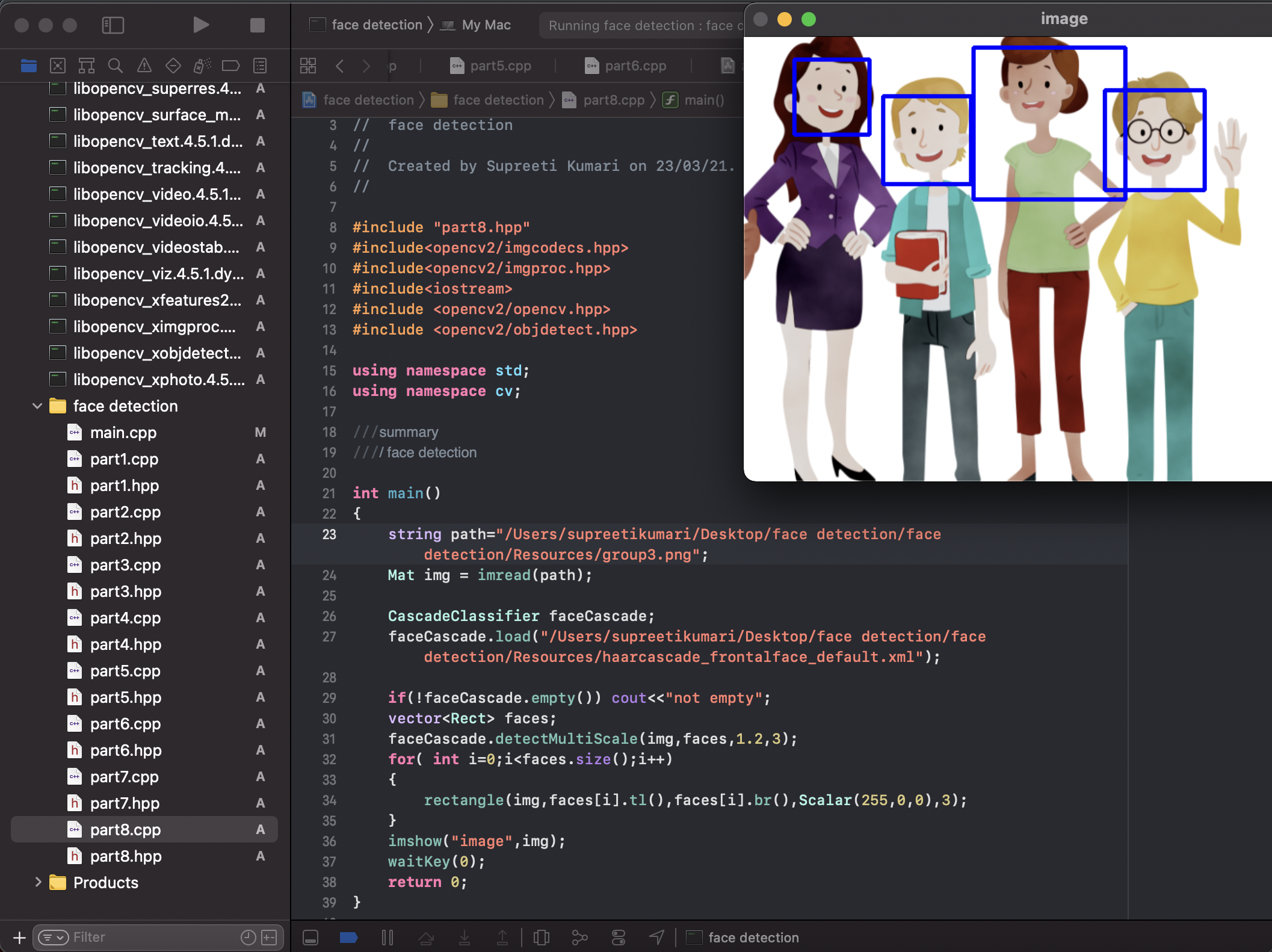Open the Breakpoint navigator icon
The height and width of the screenshot is (952, 1272).
[231, 66]
